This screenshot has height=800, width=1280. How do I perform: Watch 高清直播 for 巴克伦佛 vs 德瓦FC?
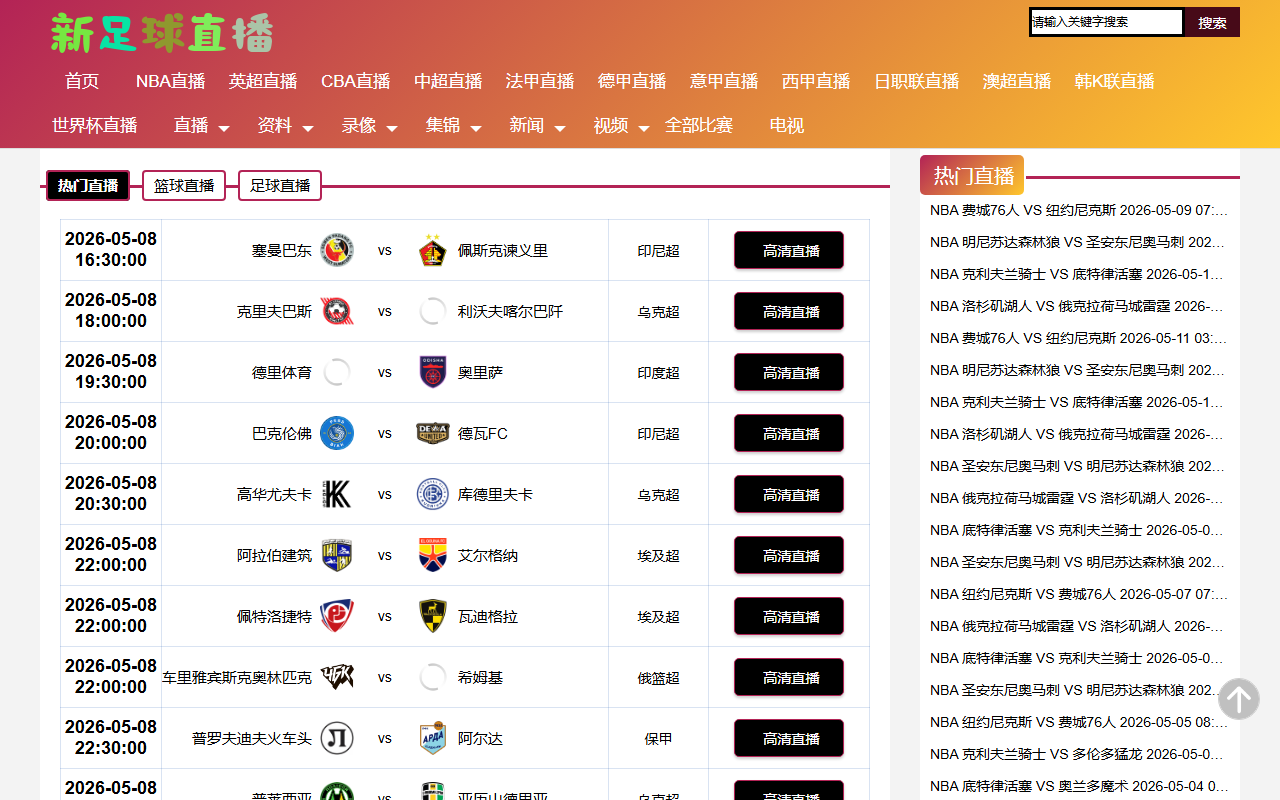coord(789,433)
